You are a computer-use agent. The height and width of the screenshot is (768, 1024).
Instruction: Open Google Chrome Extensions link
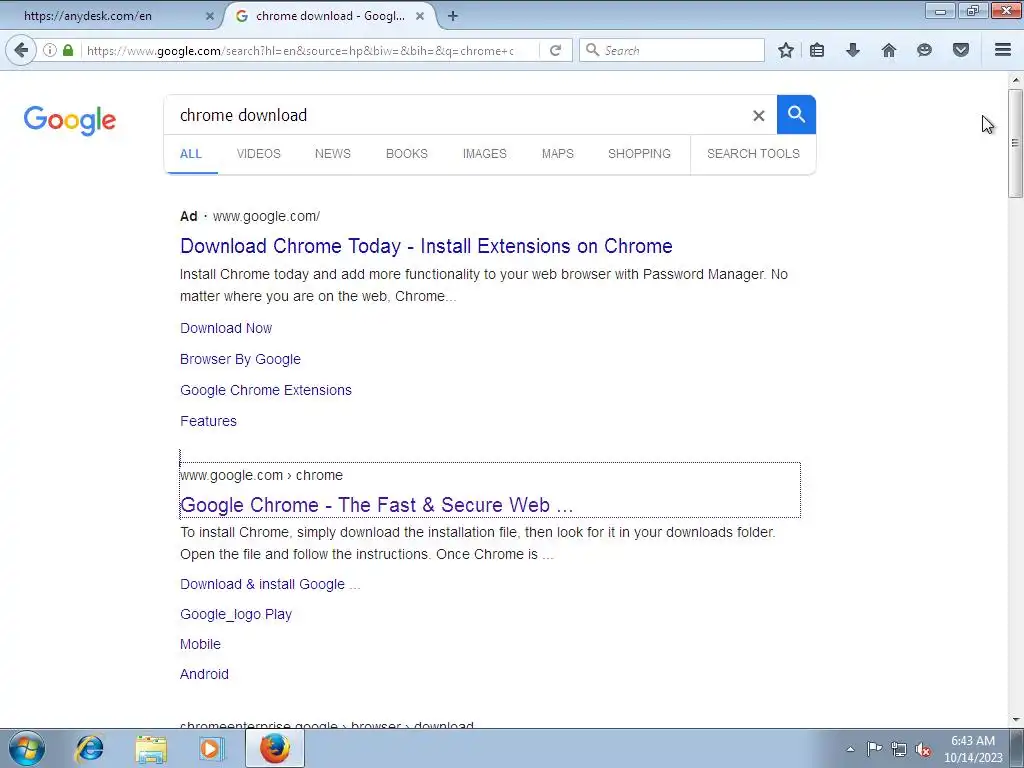266,390
